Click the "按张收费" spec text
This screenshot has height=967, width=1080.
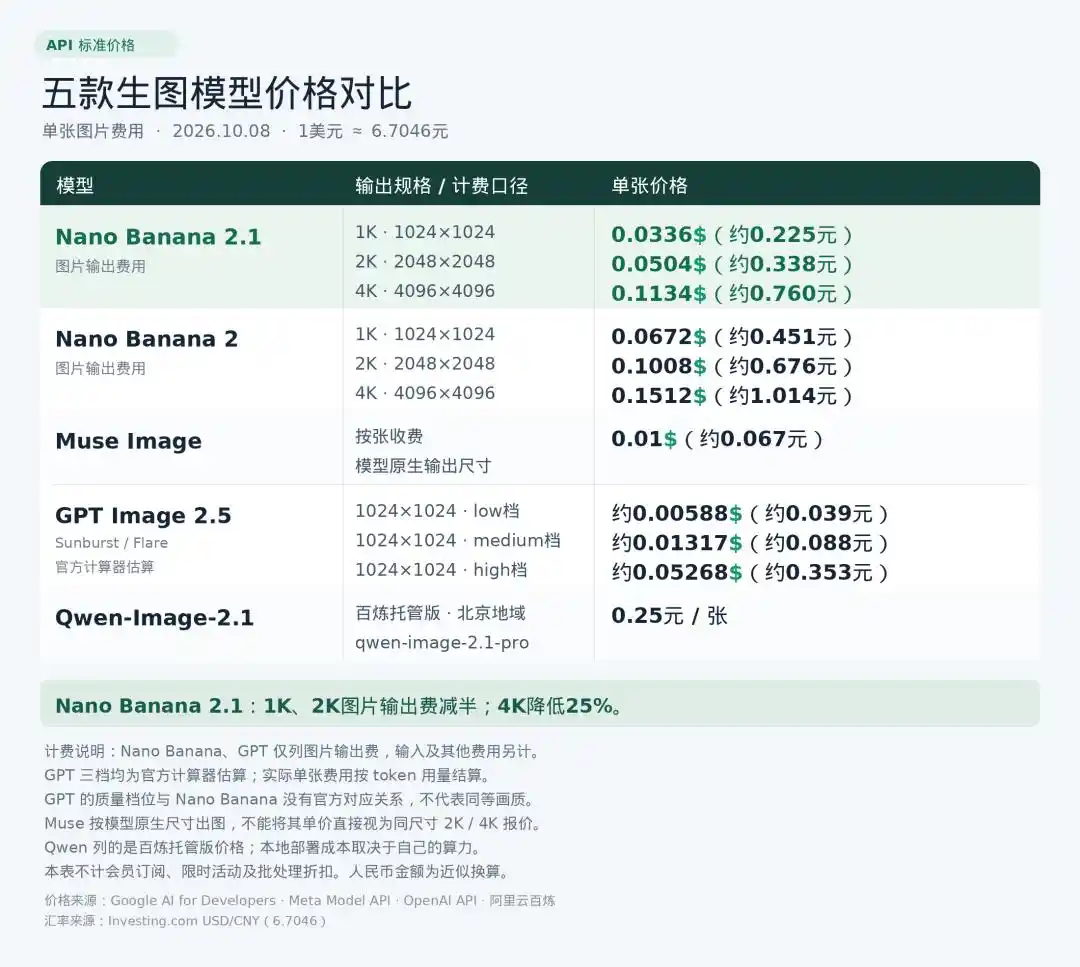coord(389,436)
